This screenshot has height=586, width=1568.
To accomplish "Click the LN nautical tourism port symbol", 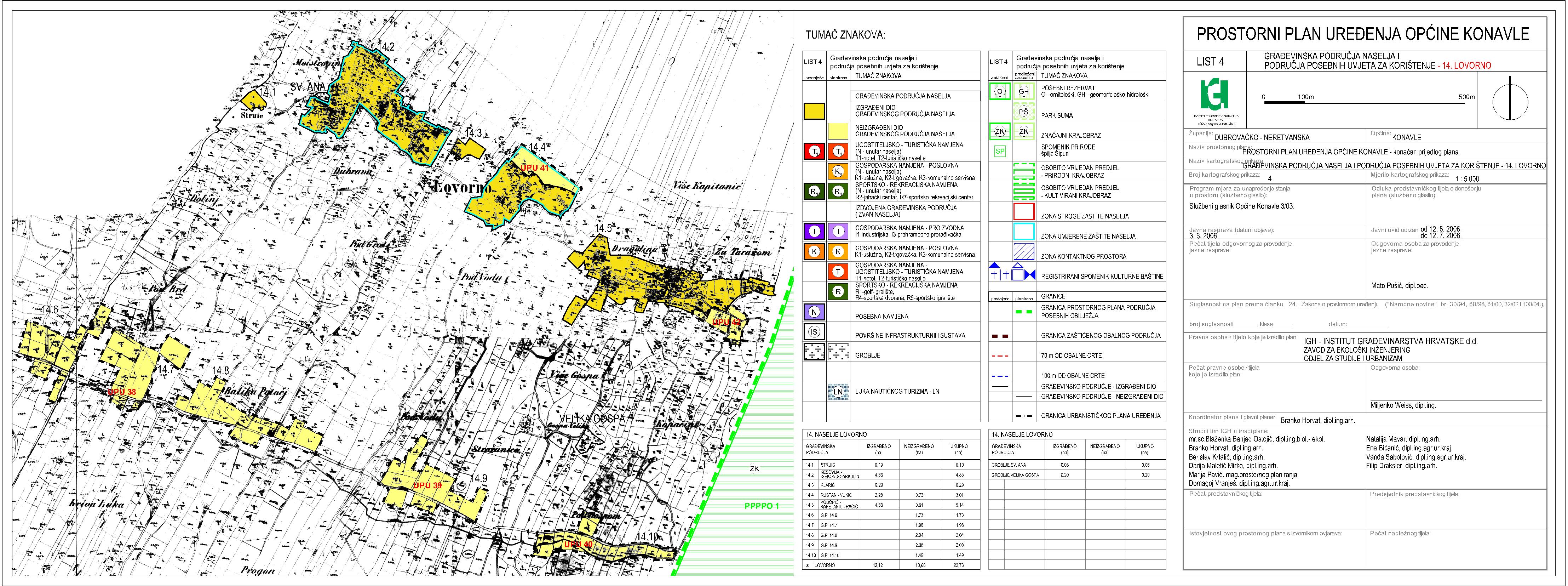I will tap(838, 392).
